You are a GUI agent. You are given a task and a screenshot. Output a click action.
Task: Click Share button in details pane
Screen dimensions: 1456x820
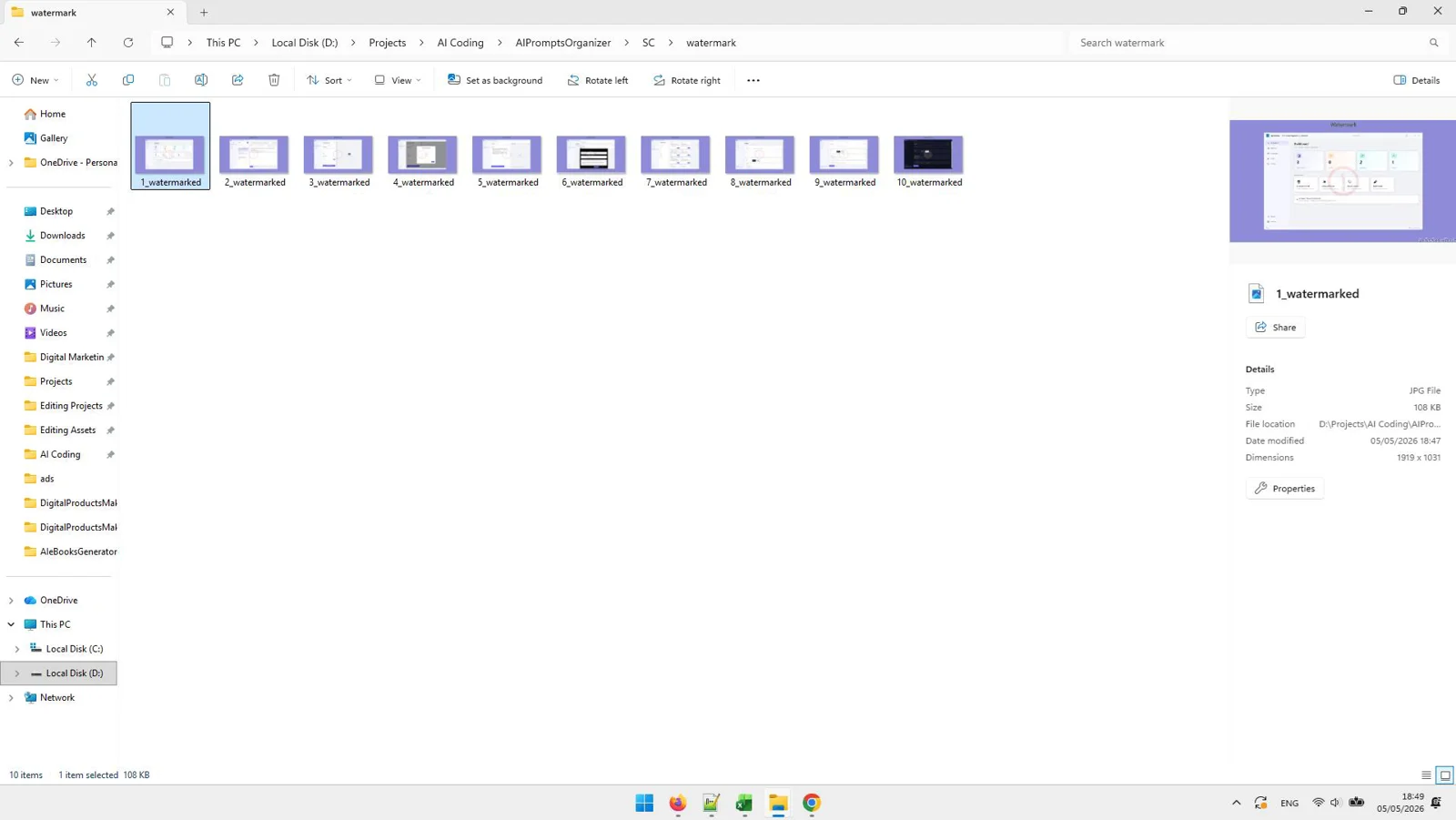coord(1275,328)
